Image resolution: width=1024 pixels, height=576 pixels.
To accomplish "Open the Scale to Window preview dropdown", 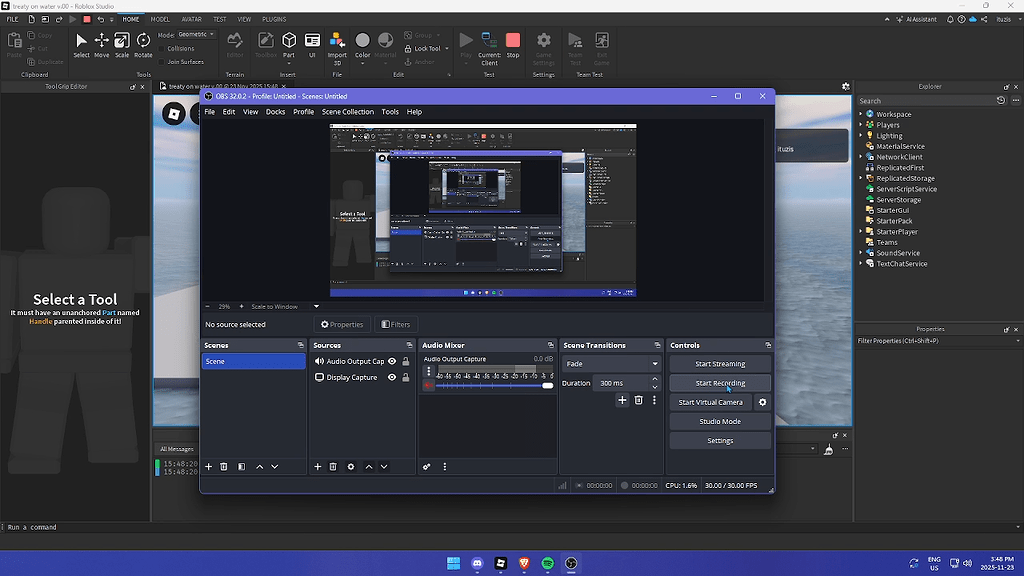I will [x=317, y=306].
